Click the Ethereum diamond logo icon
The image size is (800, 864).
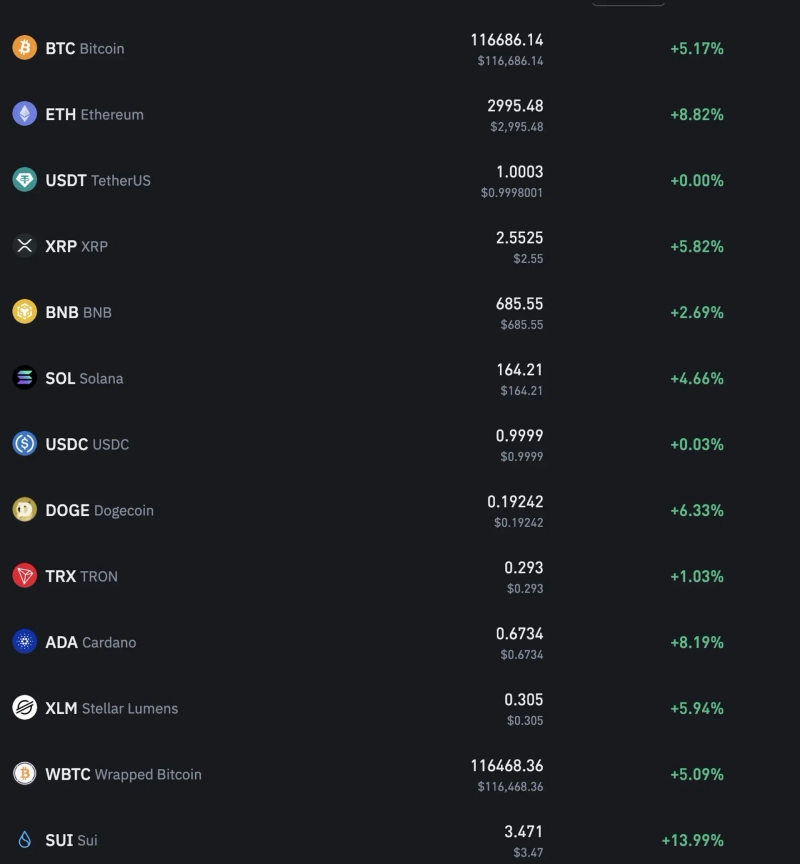point(24,114)
